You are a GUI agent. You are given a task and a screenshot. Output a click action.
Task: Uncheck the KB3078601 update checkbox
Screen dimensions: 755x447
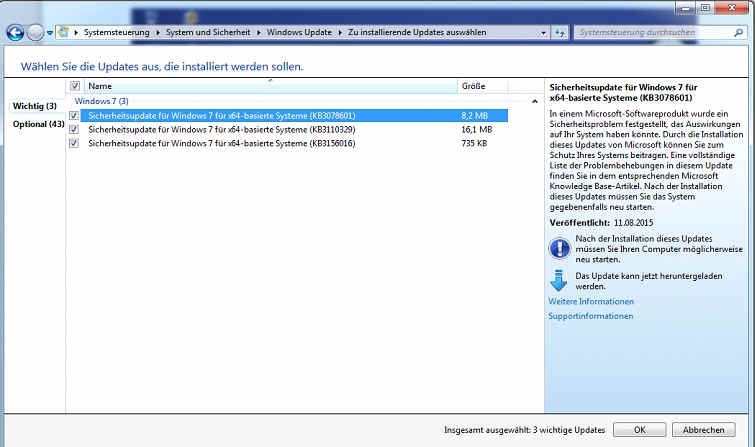[74, 116]
